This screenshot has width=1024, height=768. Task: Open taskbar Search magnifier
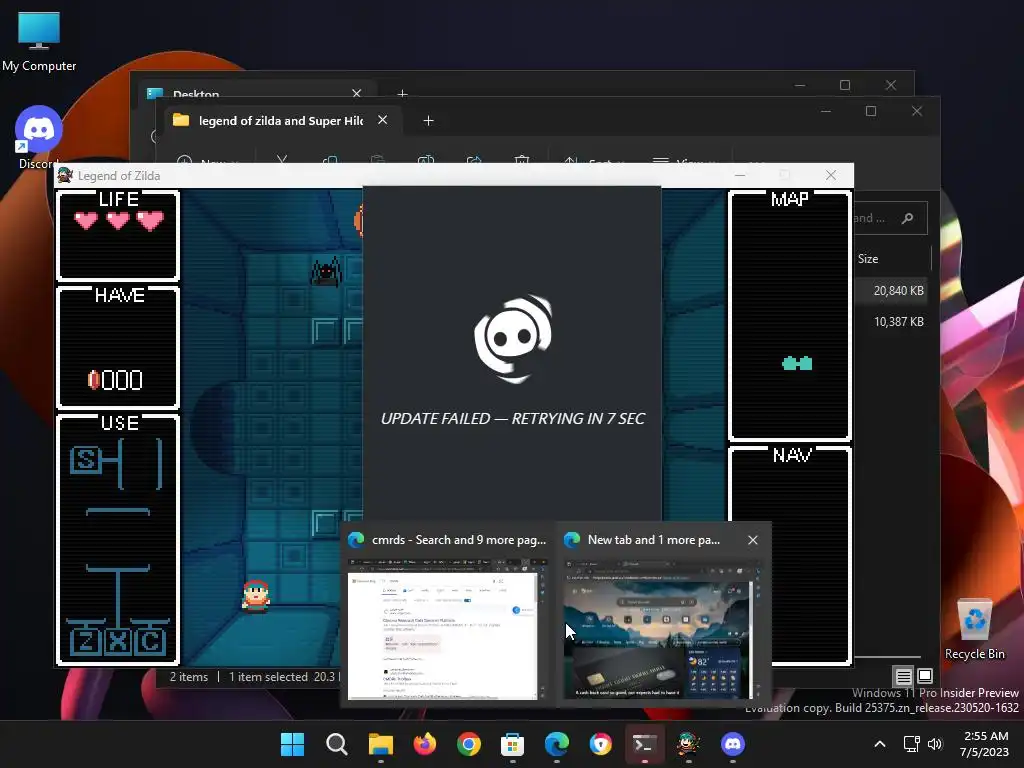click(x=336, y=744)
